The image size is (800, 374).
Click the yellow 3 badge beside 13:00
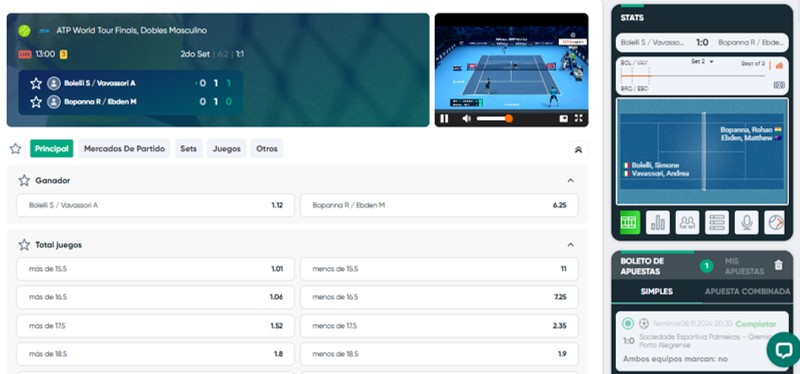coord(64,54)
